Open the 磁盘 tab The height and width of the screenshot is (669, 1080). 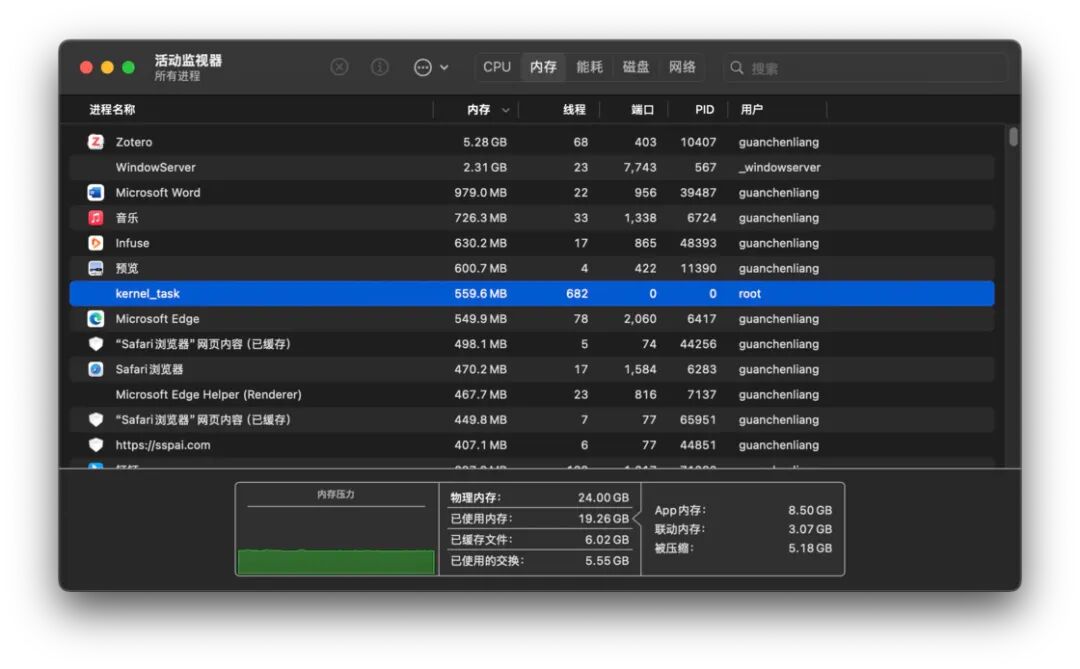tap(636, 67)
